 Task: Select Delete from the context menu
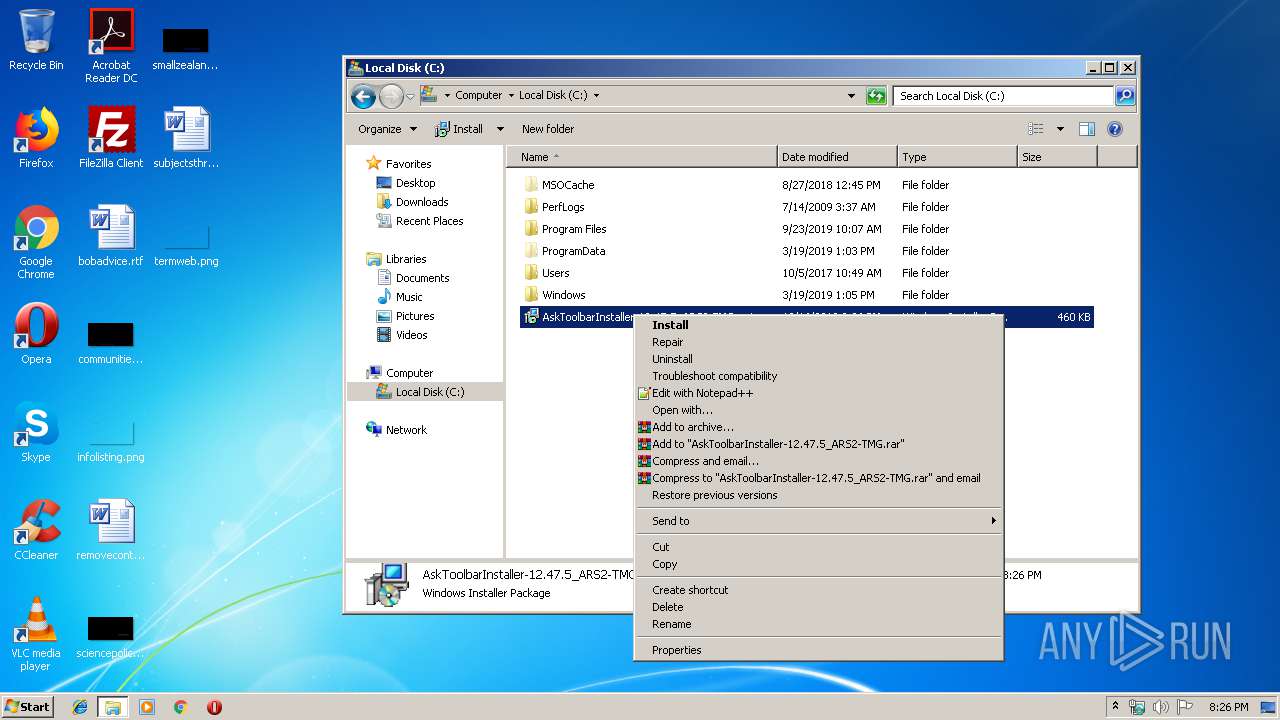pos(819,607)
